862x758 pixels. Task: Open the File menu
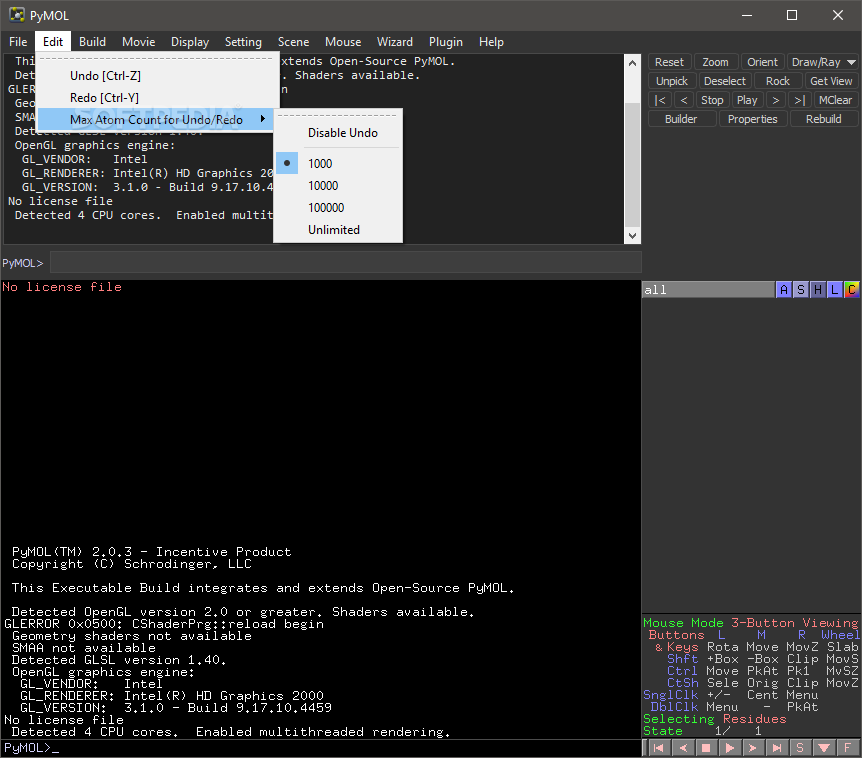18,42
